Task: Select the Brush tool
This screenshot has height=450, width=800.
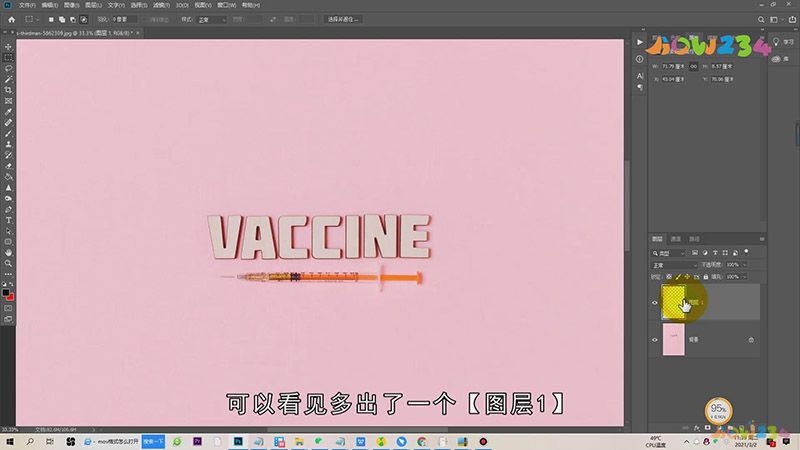Action: pyautogui.click(x=8, y=133)
